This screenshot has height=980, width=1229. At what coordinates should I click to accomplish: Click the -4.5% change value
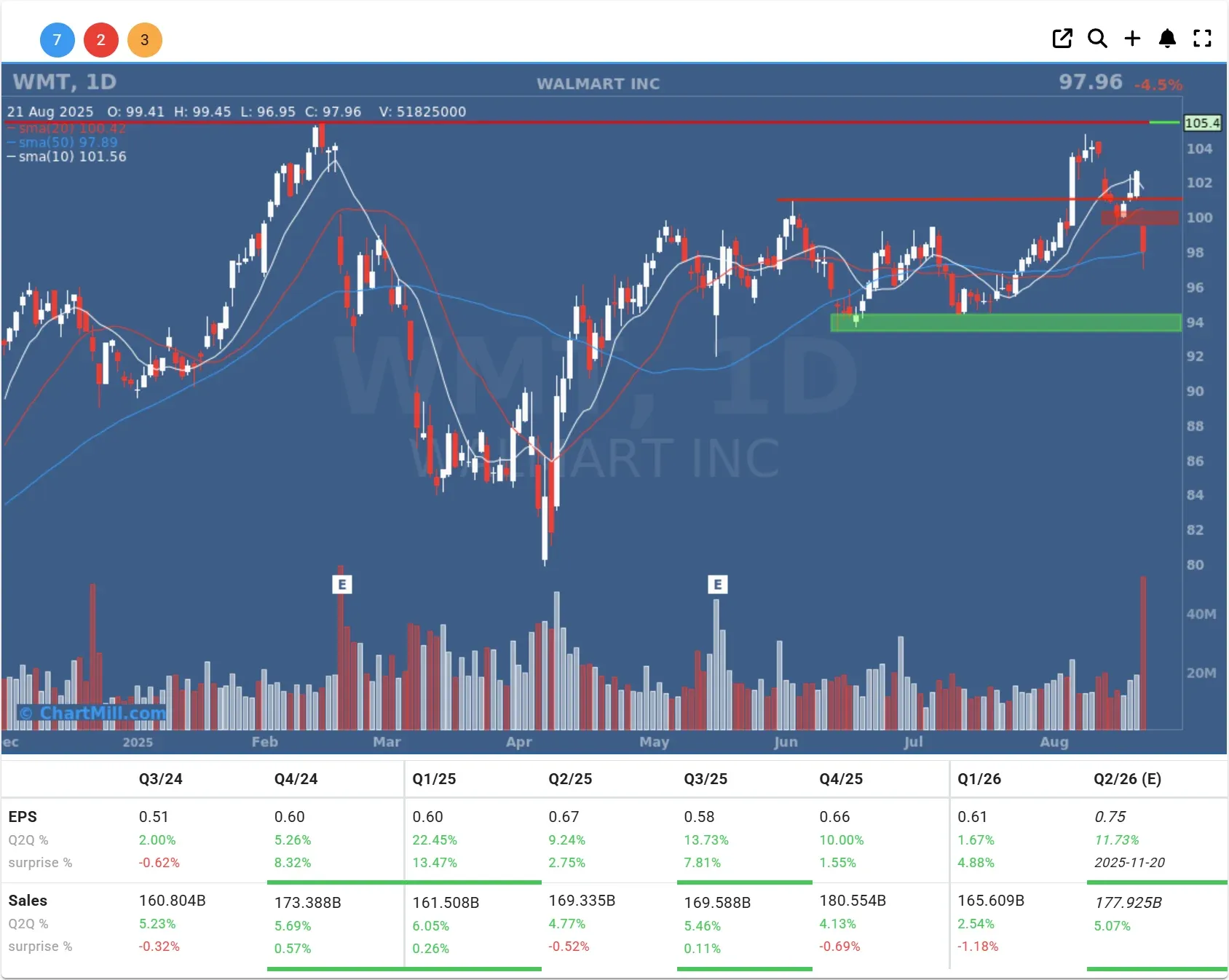tap(1158, 85)
